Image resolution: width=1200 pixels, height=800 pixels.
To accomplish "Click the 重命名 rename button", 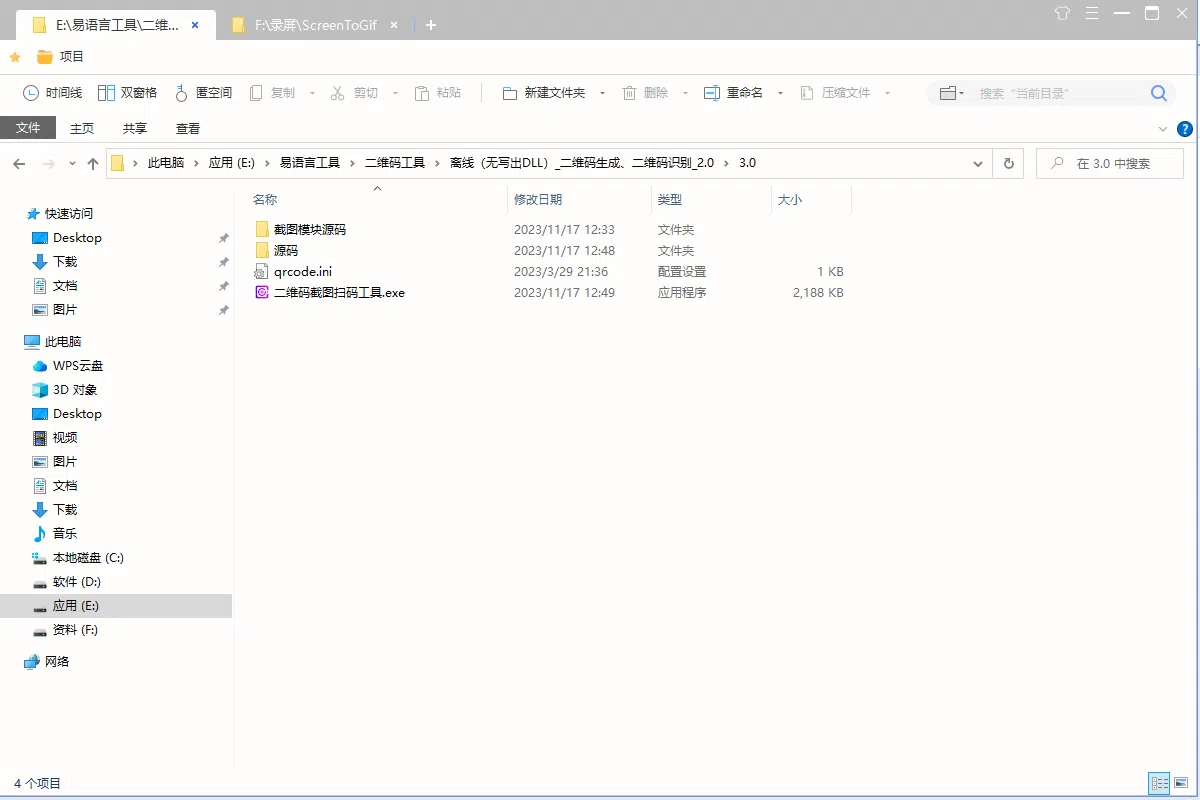I will click(x=733, y=93).
